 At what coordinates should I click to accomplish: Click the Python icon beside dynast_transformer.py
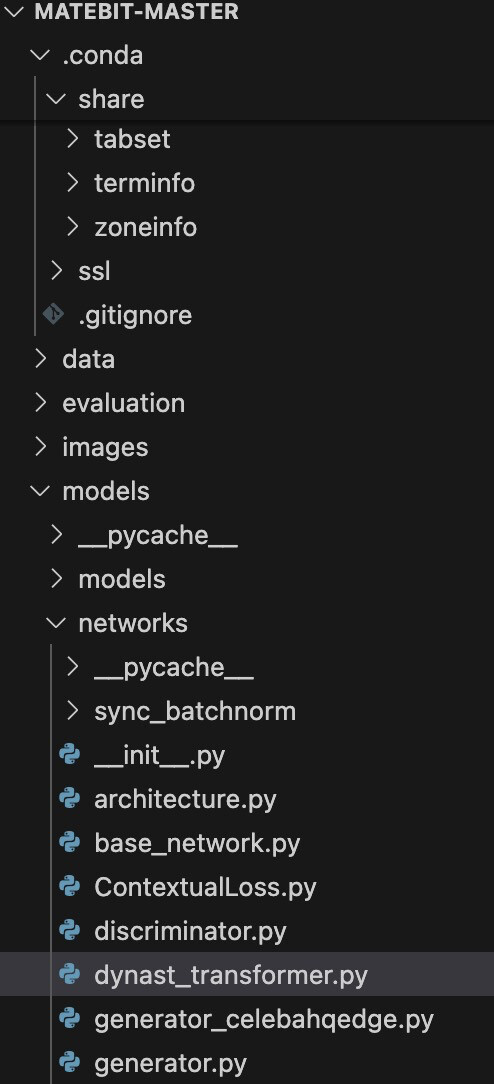(70, 975)
